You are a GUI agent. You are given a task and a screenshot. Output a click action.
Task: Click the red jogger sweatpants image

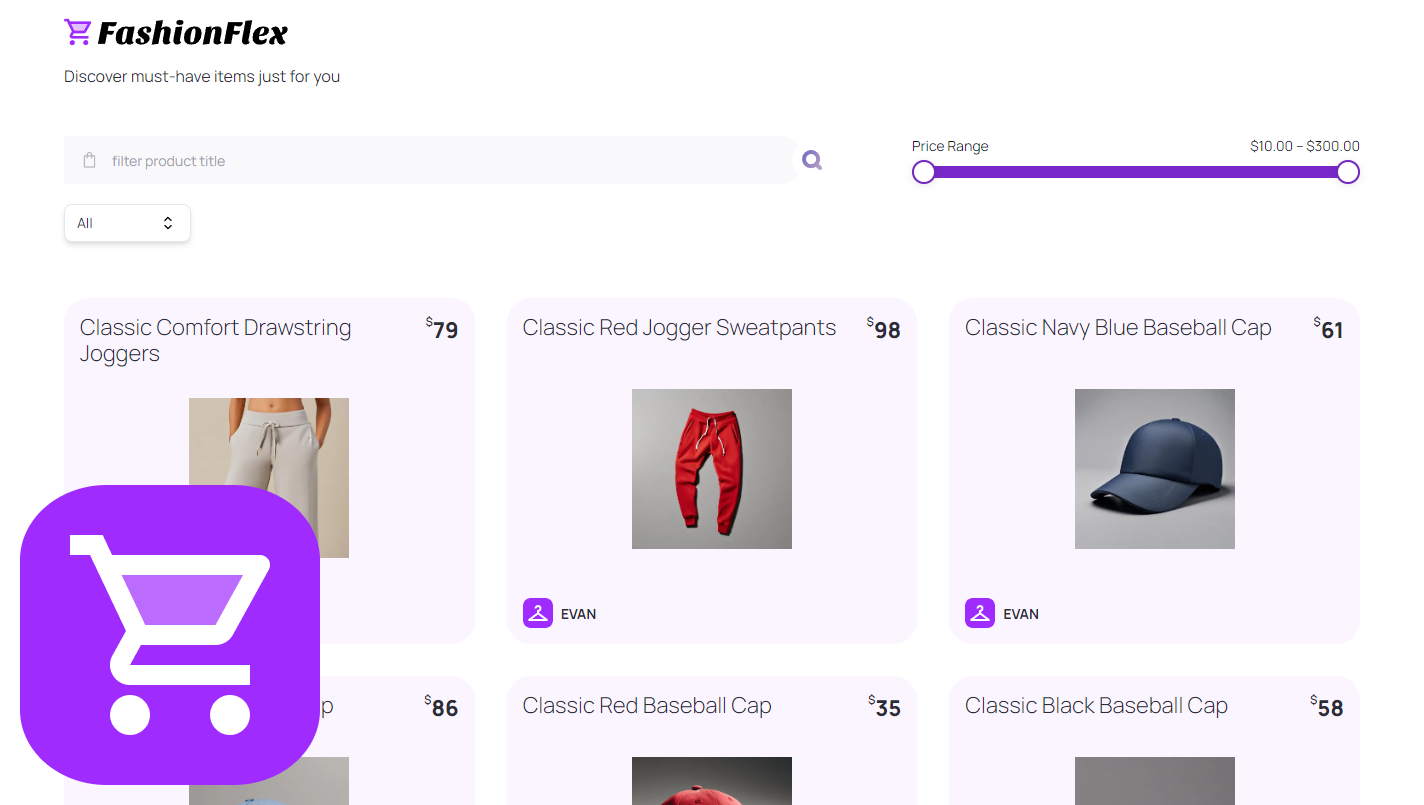pyautogui.click(x=712, y=469)
